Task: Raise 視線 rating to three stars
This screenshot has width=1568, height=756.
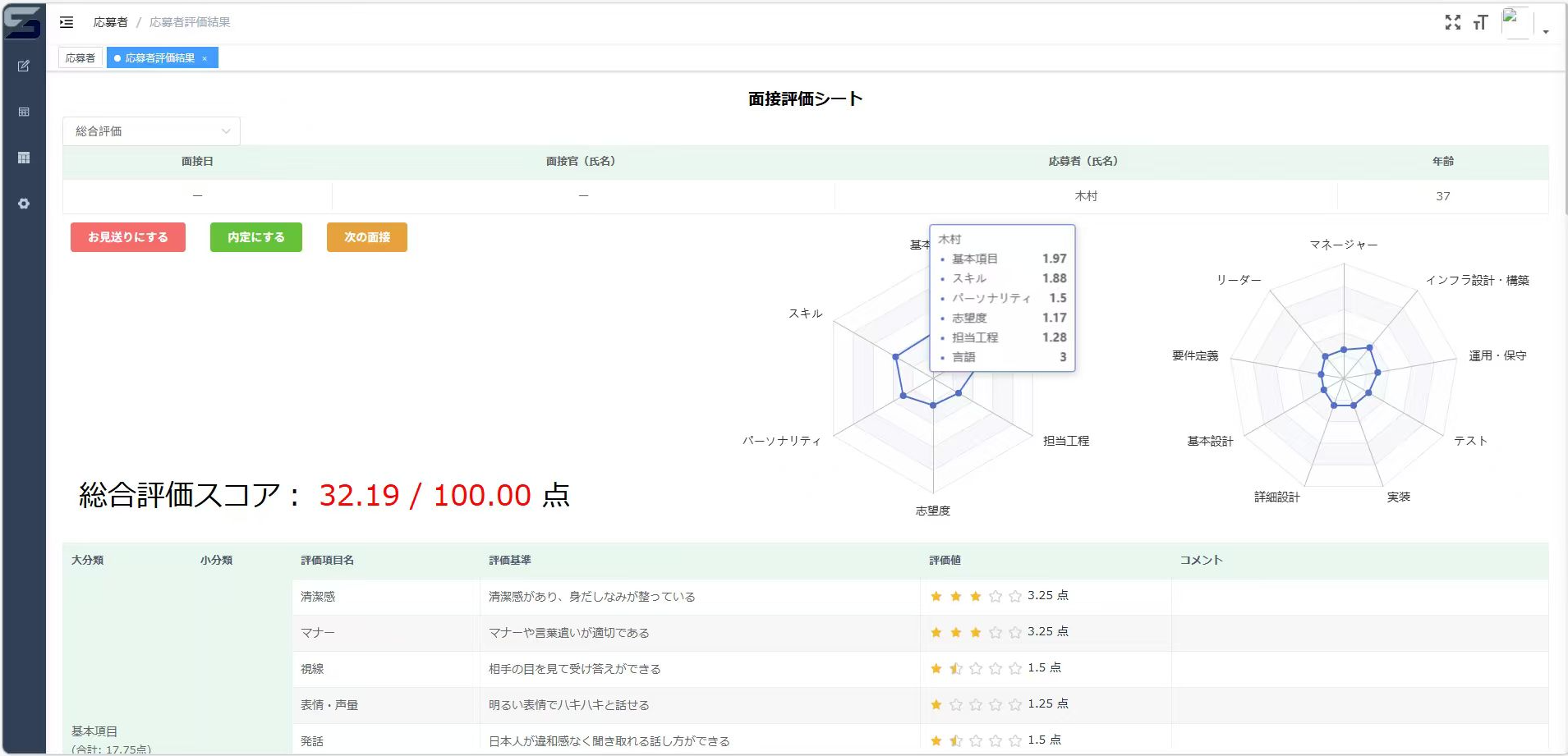Action: coord(974,668)
